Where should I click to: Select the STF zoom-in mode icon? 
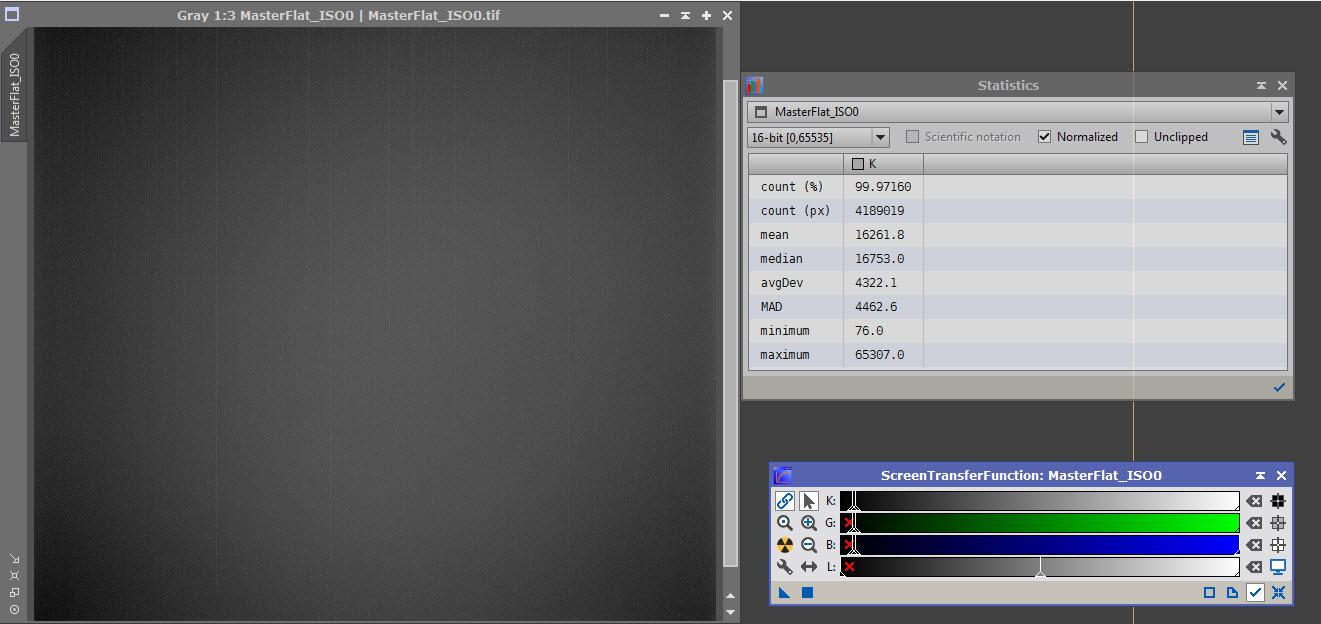pos(809,523)
